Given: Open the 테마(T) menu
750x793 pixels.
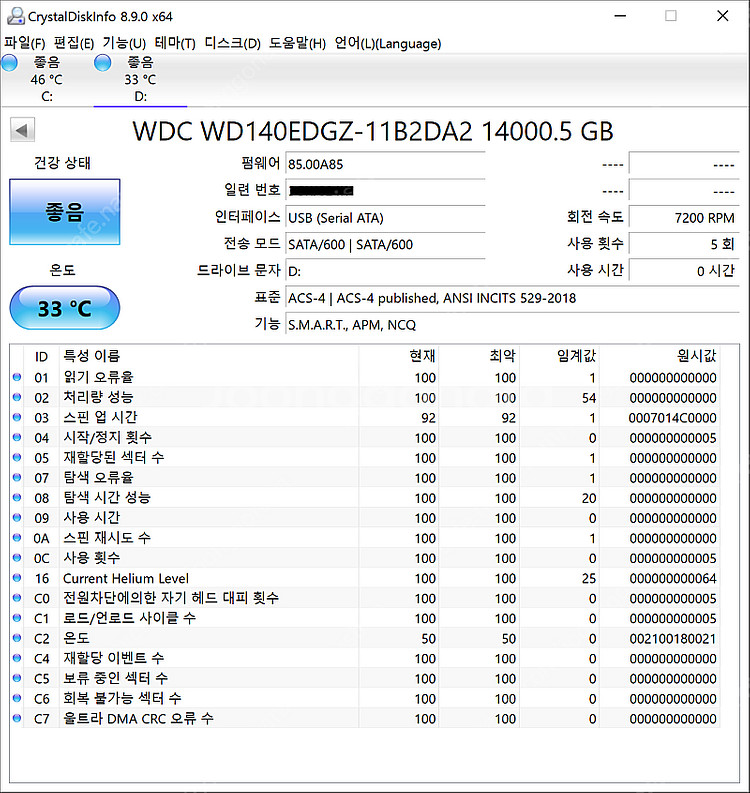Looking at the screenshot, I should click(x=175, y=43).
